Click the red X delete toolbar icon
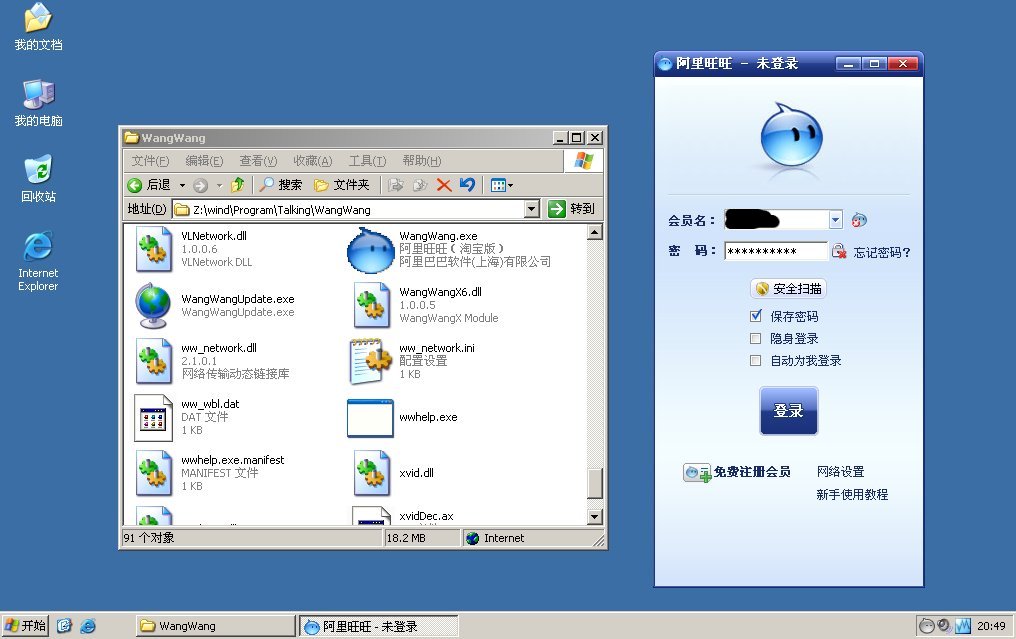 444,185
